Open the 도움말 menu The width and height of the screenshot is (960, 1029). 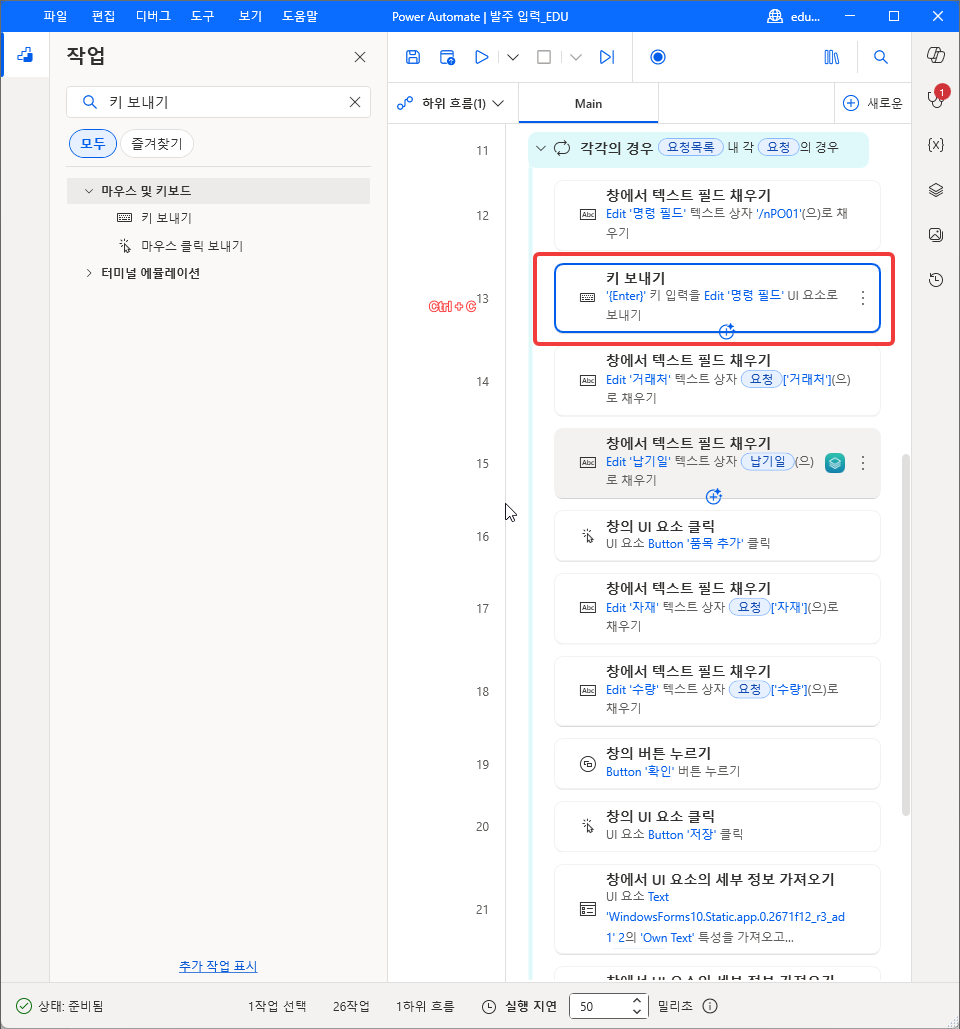[x=300, y=16]
